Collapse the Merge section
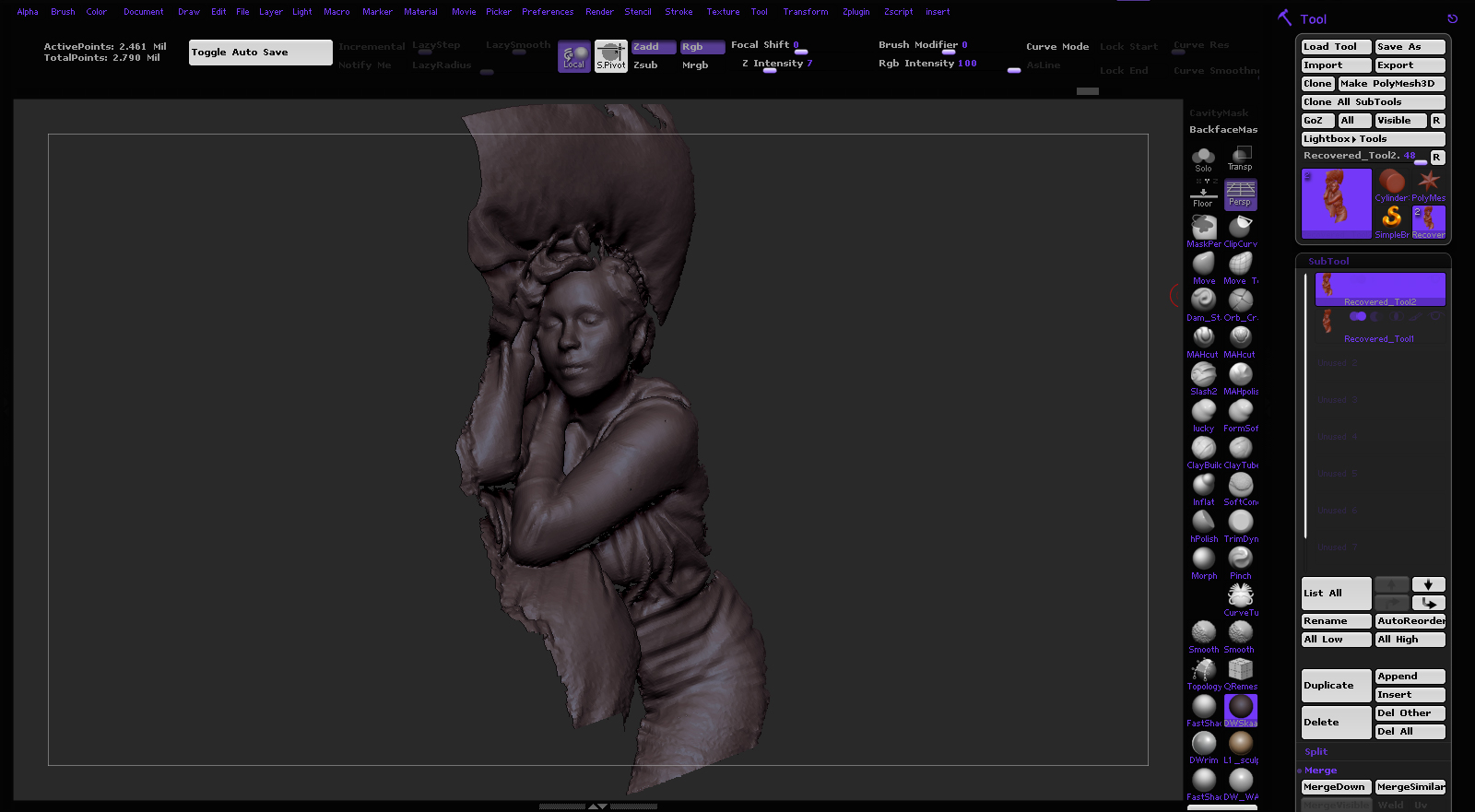The image size is (1475, 812). click(x=1320, y=771)
